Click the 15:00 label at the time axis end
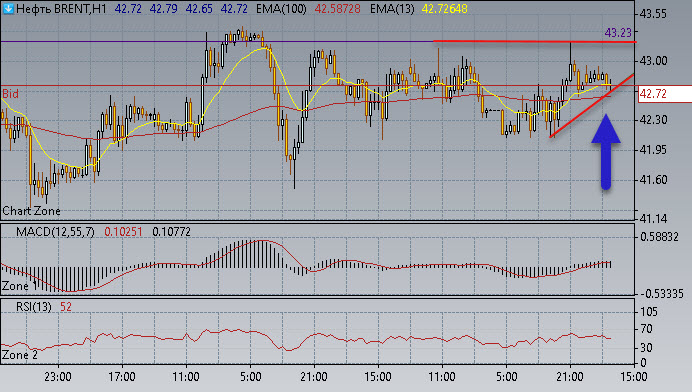 click(x=634, y=377)
